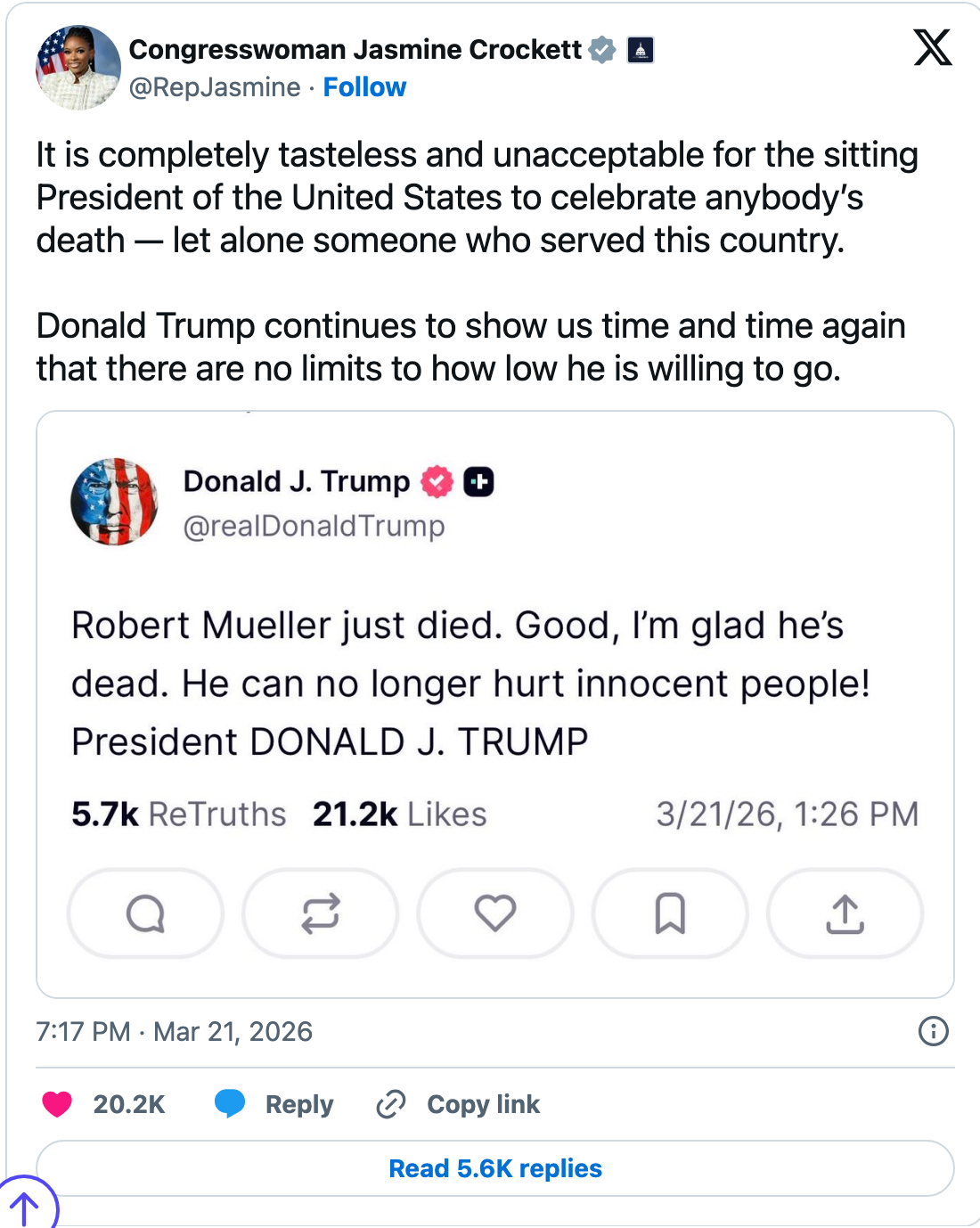
Task: Click the Follow link
Action: 364,87
